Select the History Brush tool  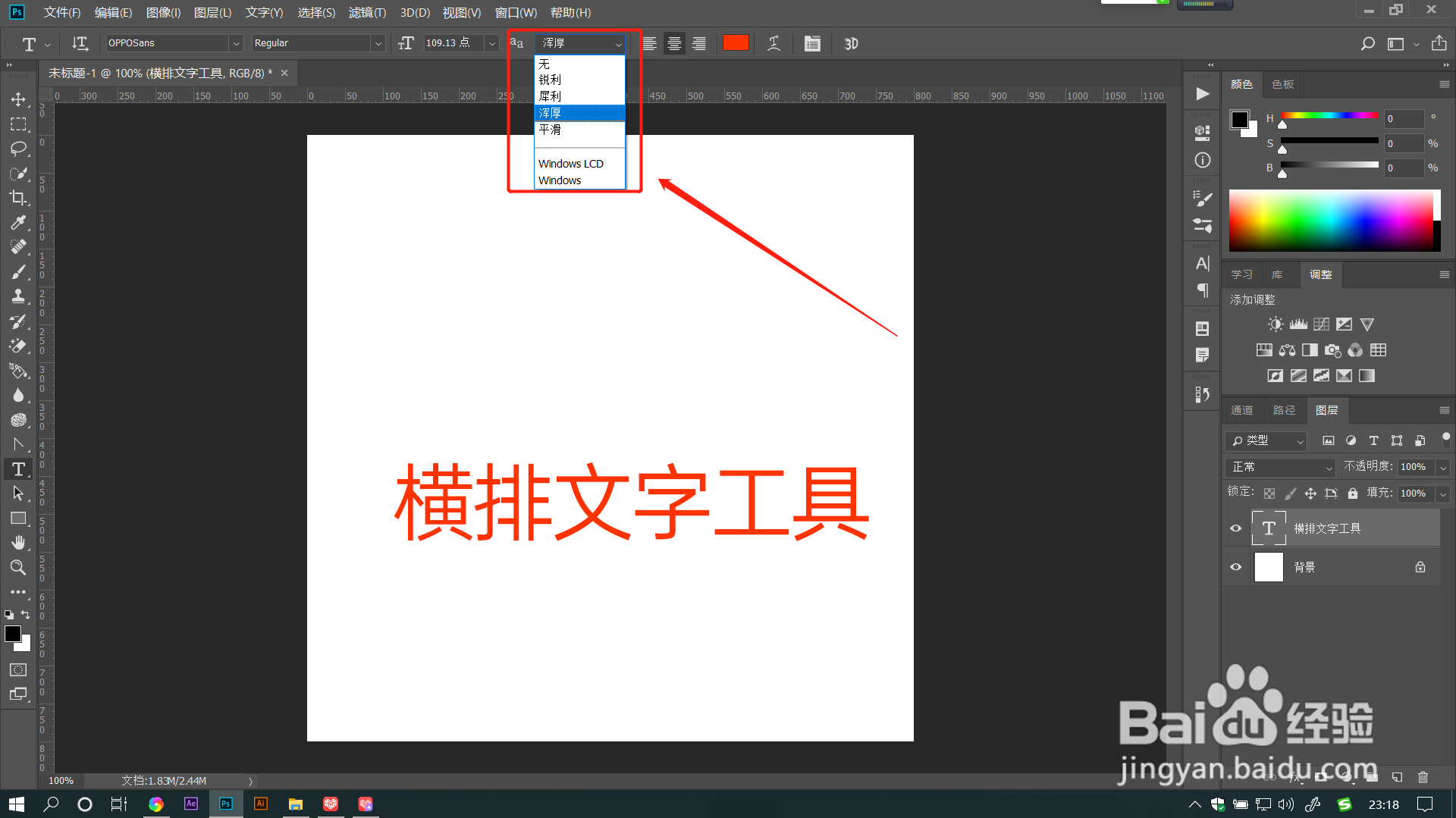18,321
